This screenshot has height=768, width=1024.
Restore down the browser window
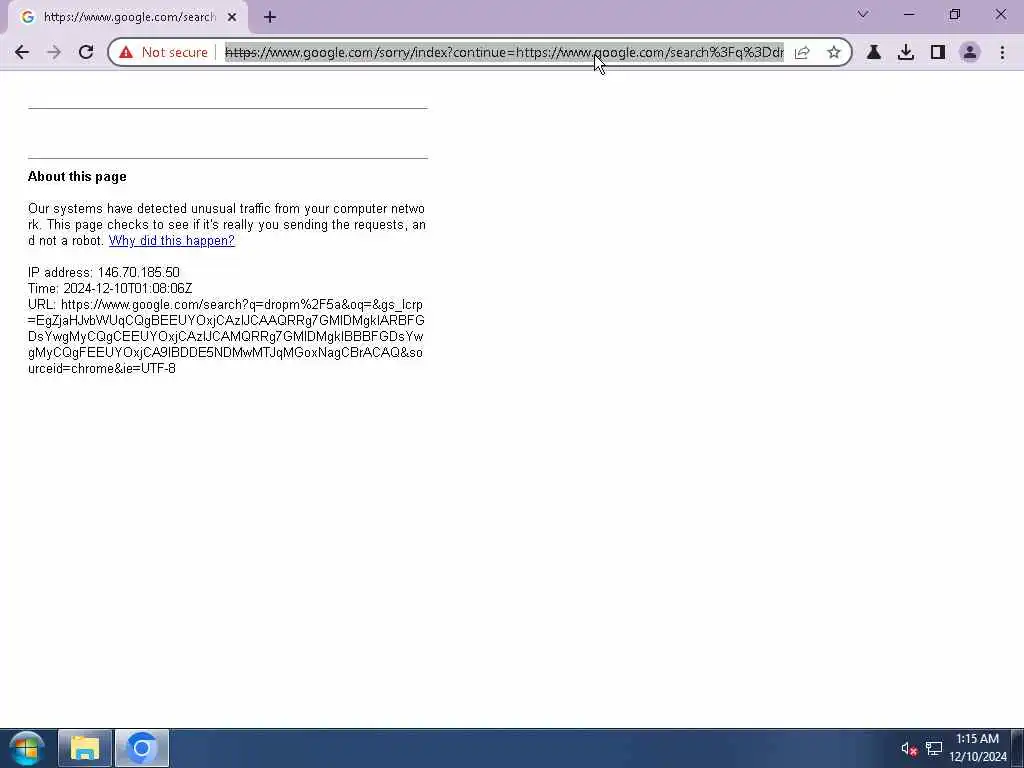click(x=955, y=14)
